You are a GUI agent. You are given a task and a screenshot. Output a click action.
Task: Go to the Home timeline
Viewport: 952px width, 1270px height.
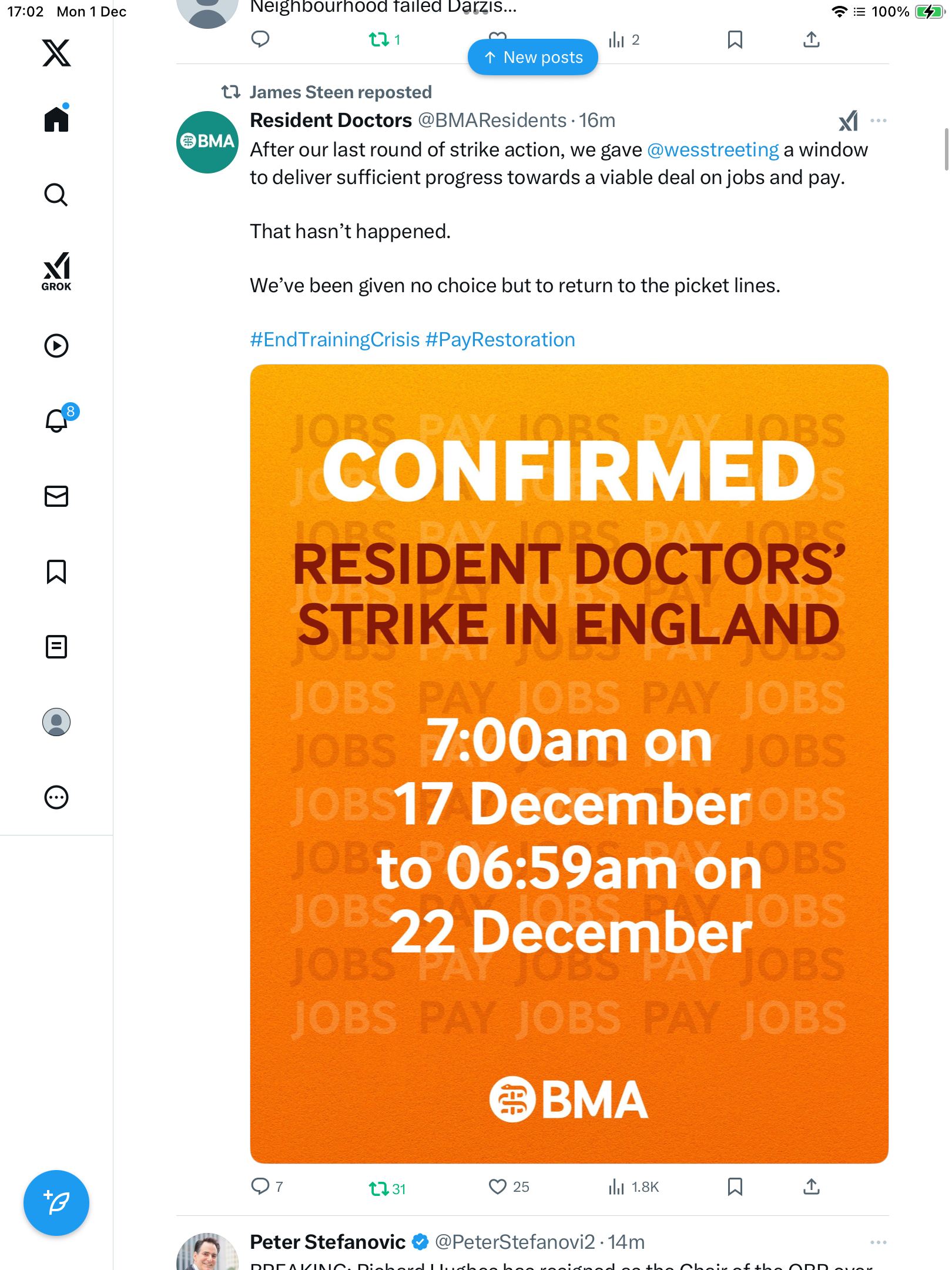click(x=56, y=119)
